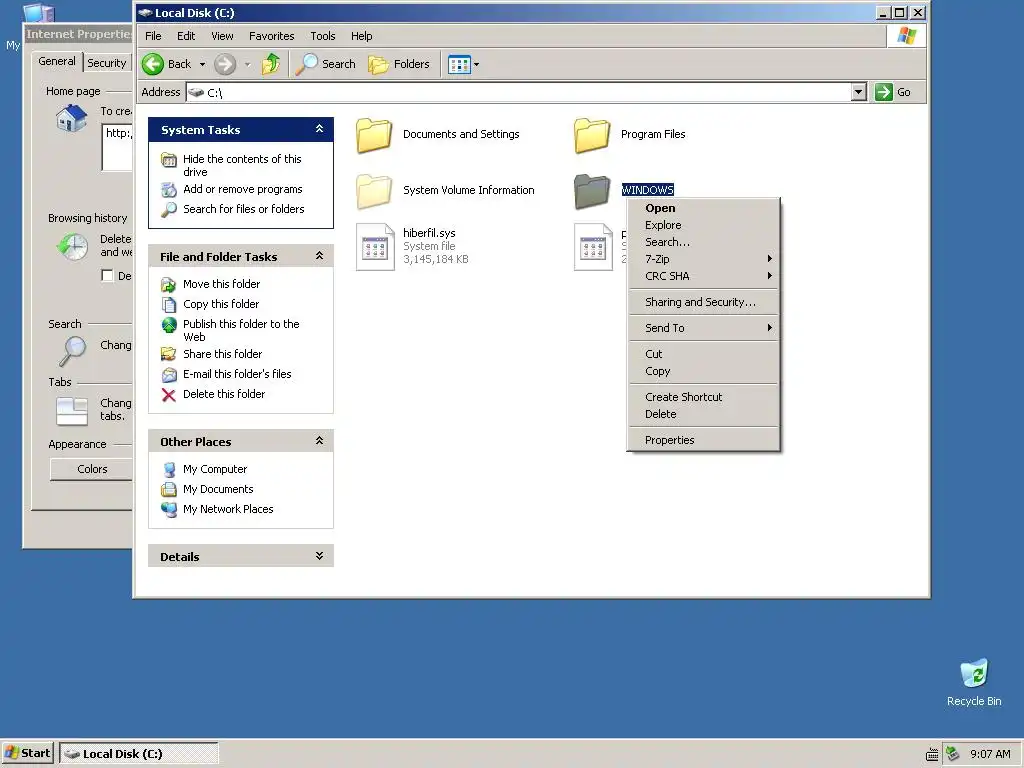Choose Search... in the context menu
The width and height of the screenshot is (1024, 768).
click(x=703, y=242)
